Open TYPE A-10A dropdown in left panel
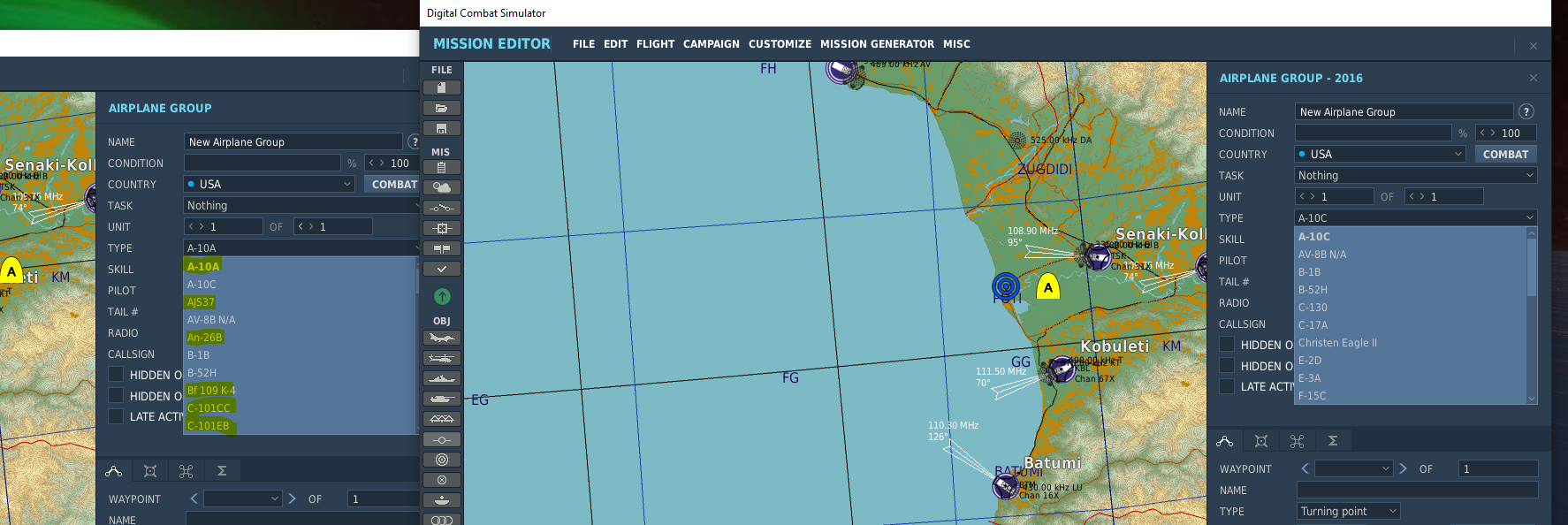This screenshot has width=1568, height=525. (x=301, y=248)
